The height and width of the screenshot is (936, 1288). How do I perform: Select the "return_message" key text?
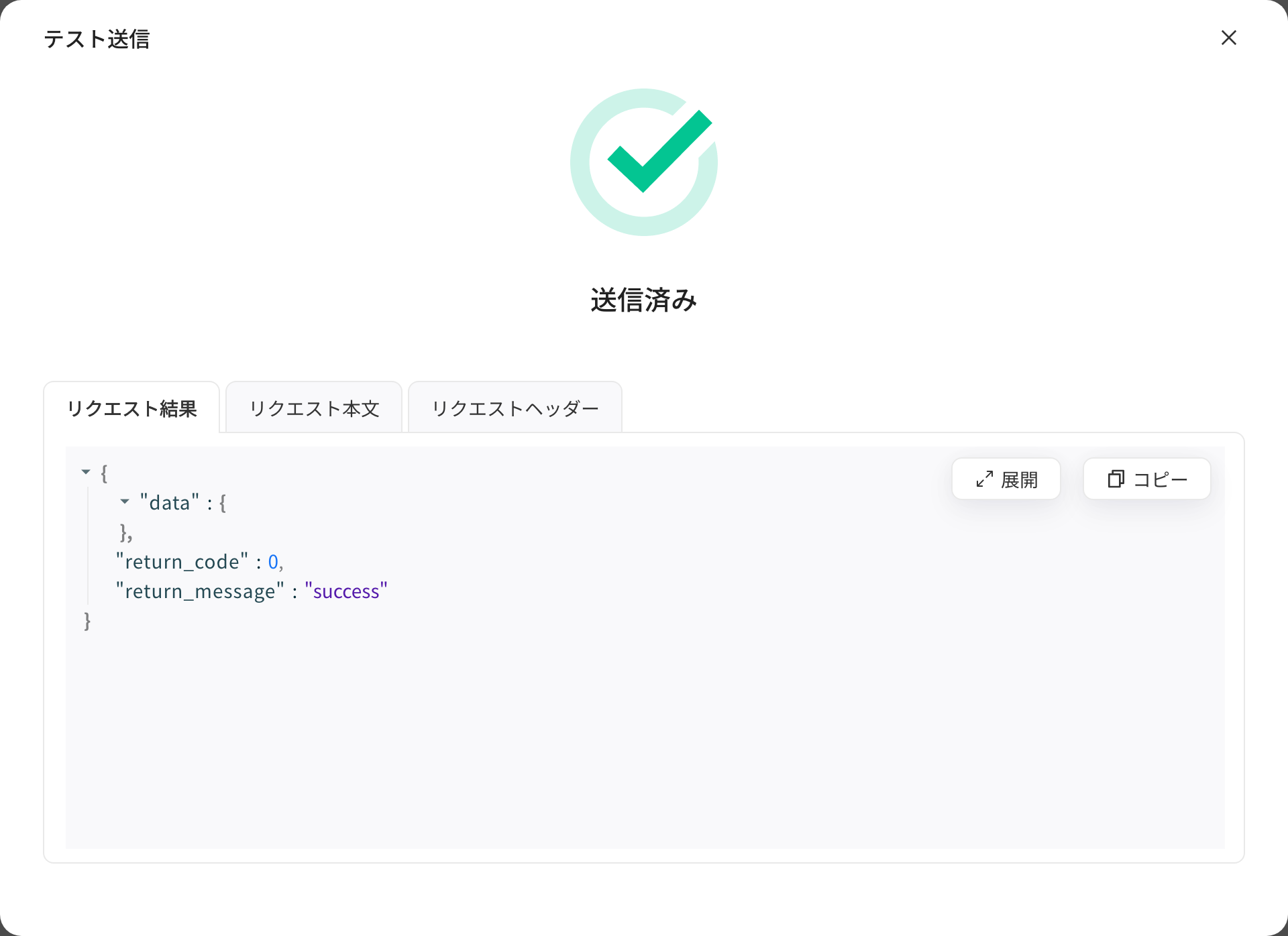click(200, 591)
